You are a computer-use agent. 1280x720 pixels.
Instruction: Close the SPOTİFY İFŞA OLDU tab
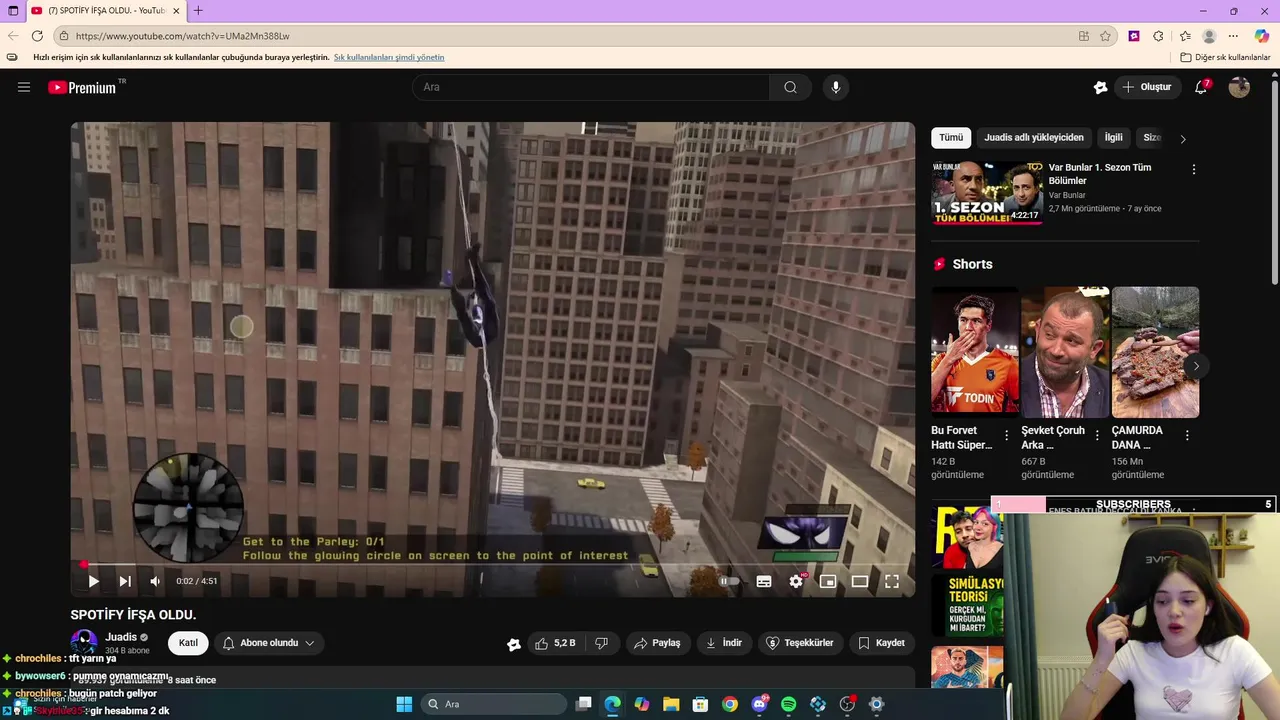pyautogui.click(x=176, y=11)
